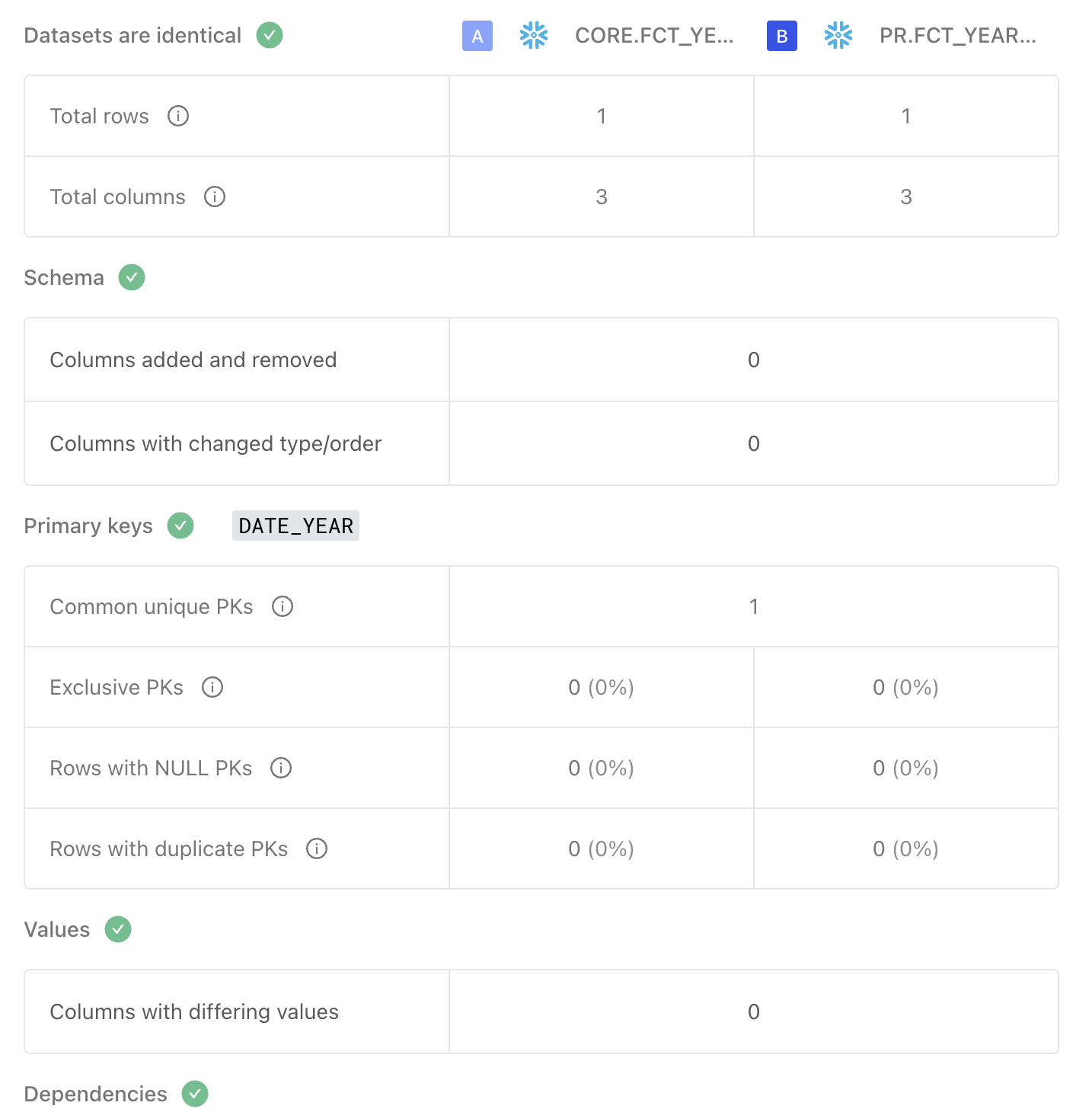Click the info icon beside Total columns
1092x1112 pixels.
tap(215, 197)
